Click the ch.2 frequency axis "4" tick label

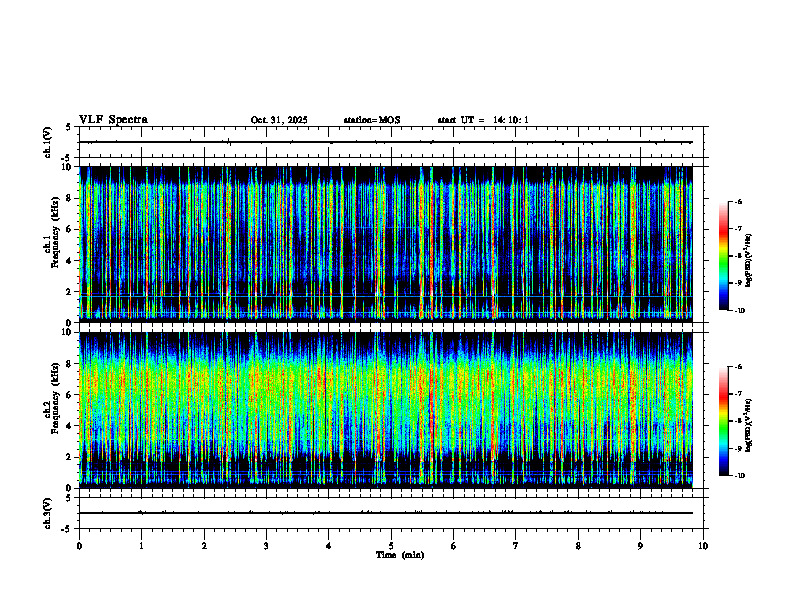coord(70,426)
